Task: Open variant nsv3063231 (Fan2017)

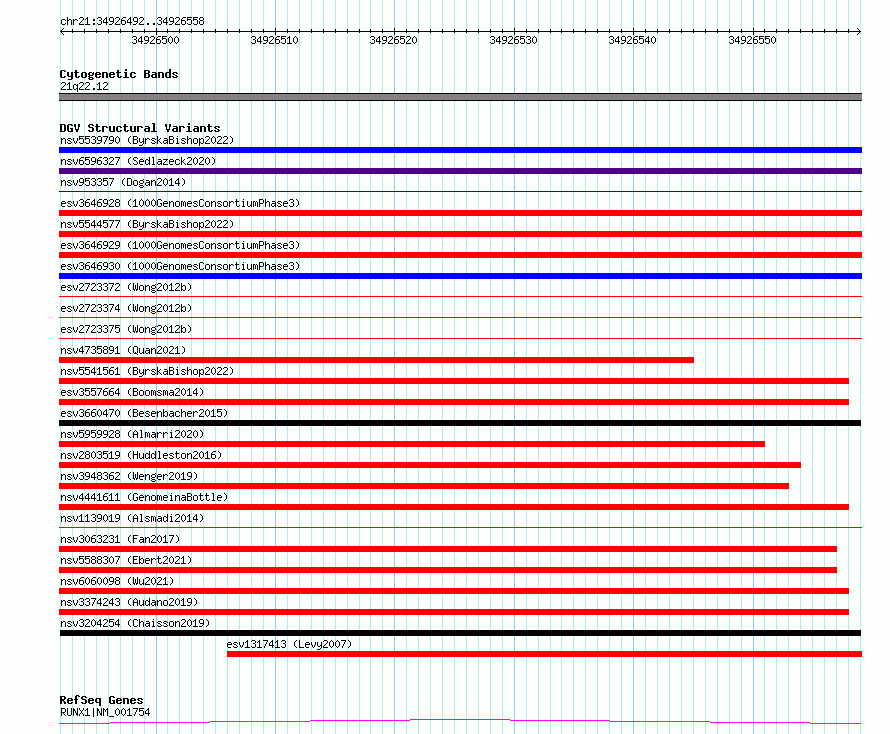Action: [120, 539]
